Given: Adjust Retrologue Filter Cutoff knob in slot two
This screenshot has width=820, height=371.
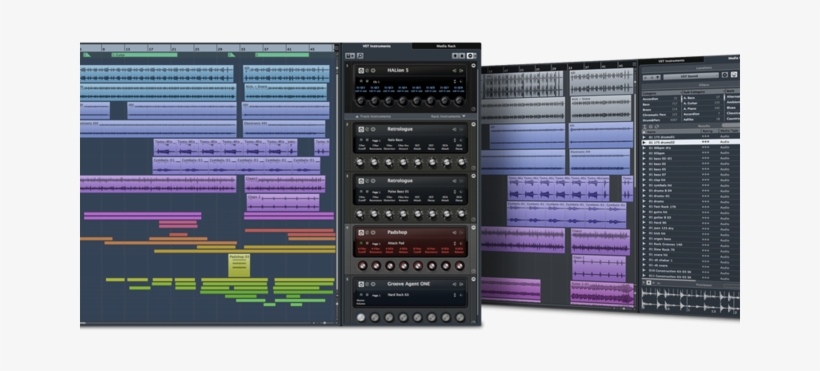Looking at the screenshot, I should coord(360,162).
